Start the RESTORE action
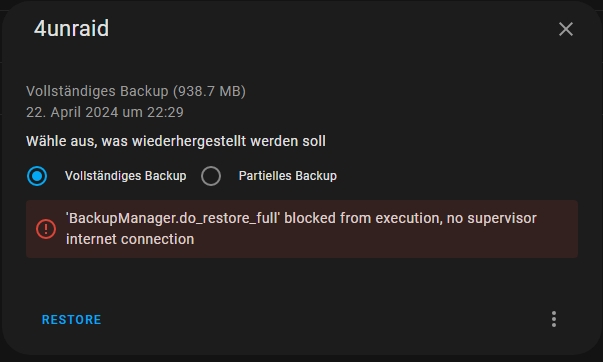The width and height of the screenshot is (603, 362). click(72, 320)
